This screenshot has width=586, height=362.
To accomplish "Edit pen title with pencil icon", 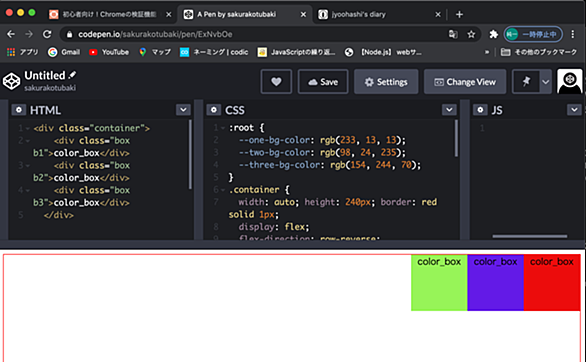I will coord(73,75).
